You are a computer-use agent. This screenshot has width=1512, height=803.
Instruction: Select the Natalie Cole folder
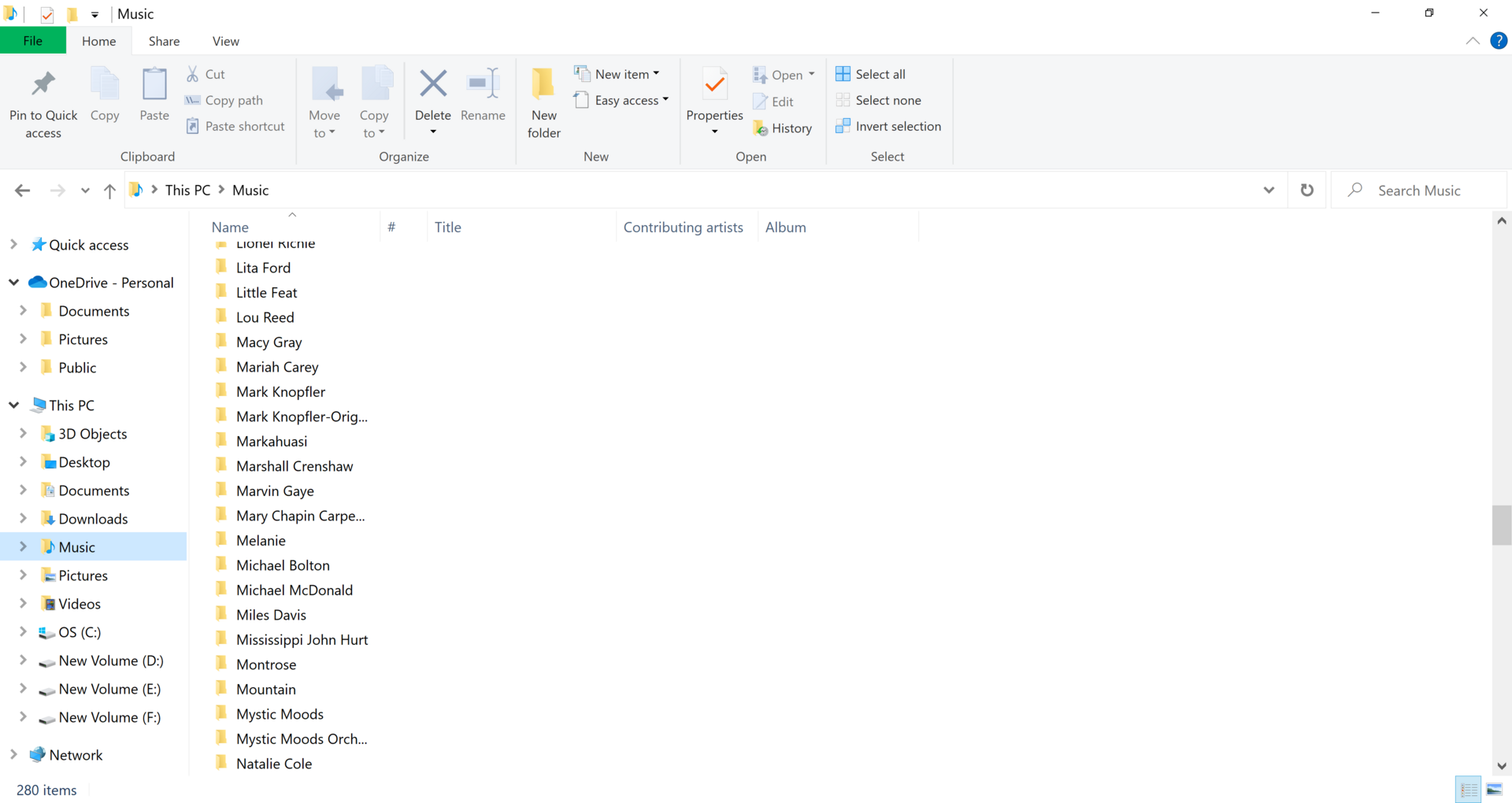274,764
